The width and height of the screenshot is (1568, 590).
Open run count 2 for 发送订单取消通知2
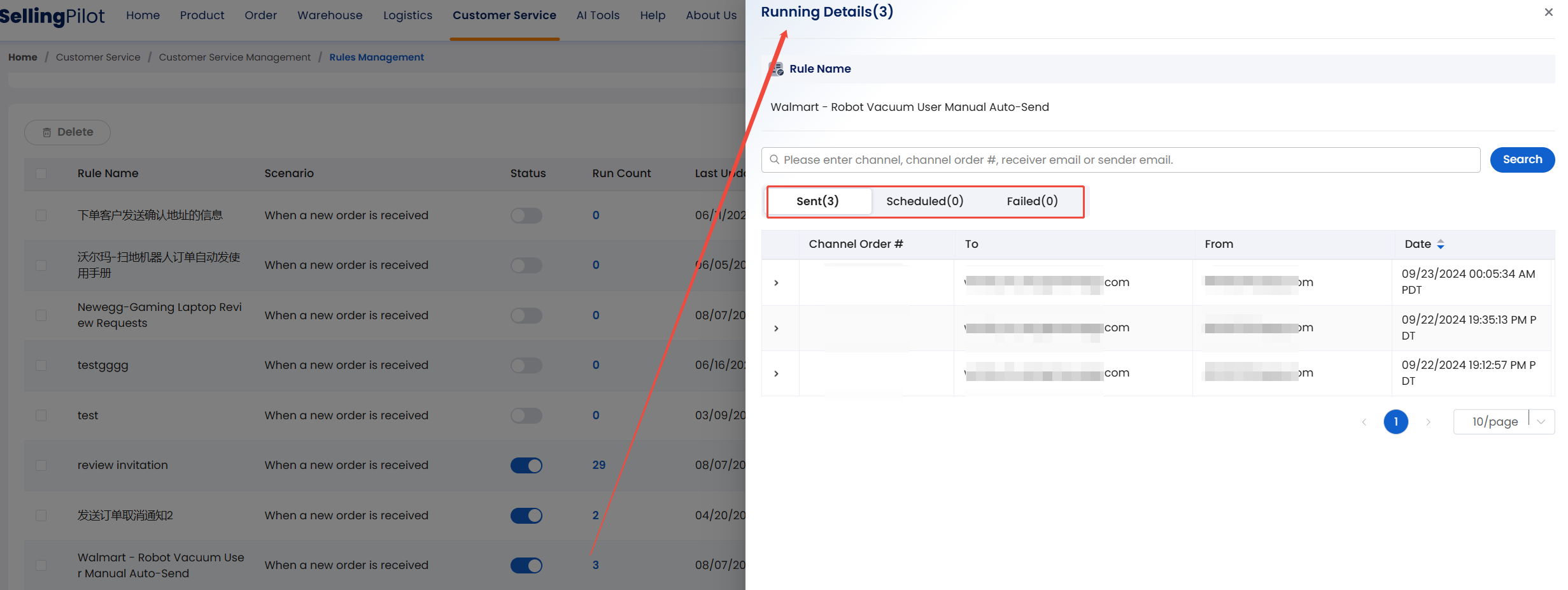click(596, 515)
